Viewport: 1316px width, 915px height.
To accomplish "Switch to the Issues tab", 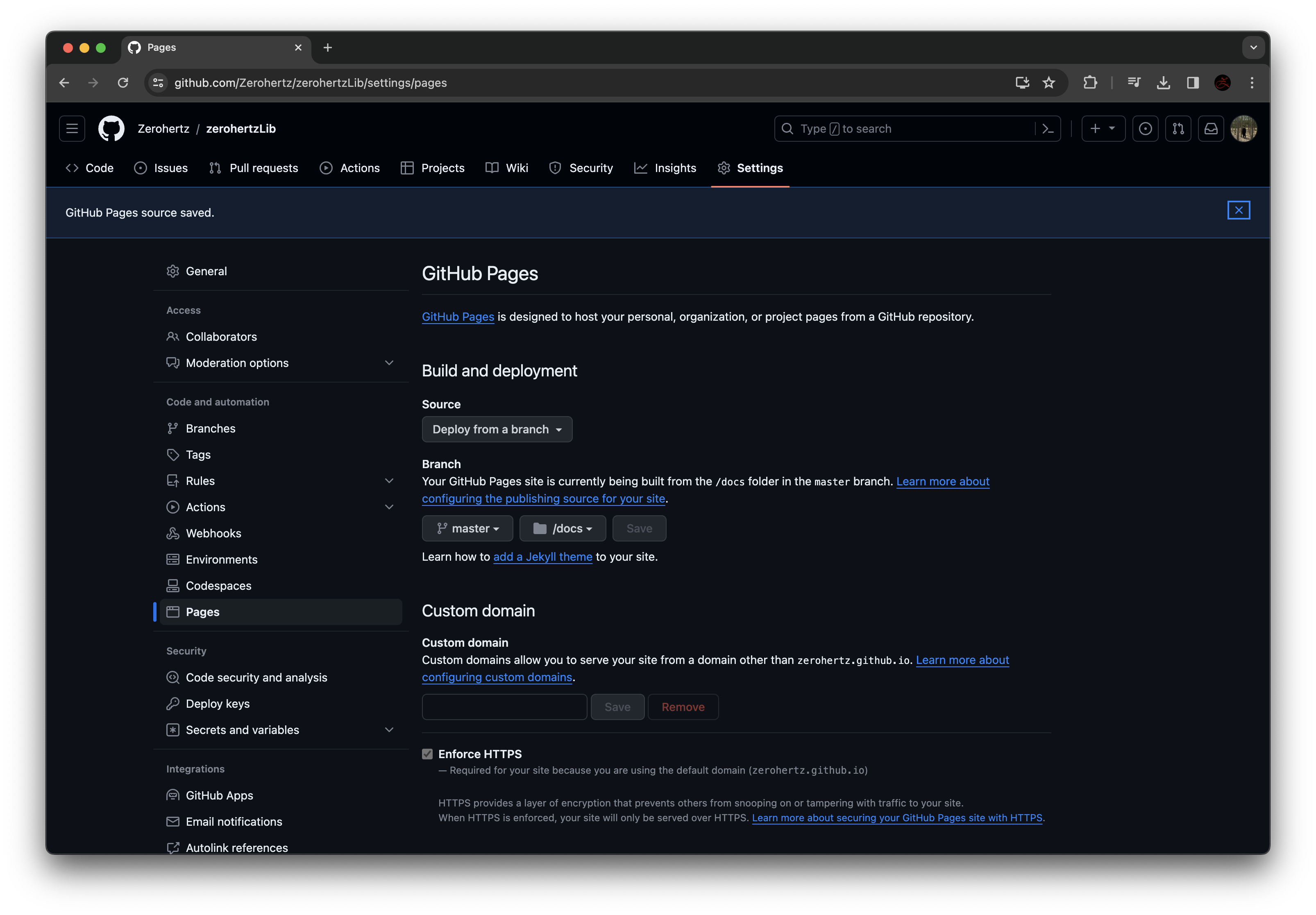I will point(161,168).
